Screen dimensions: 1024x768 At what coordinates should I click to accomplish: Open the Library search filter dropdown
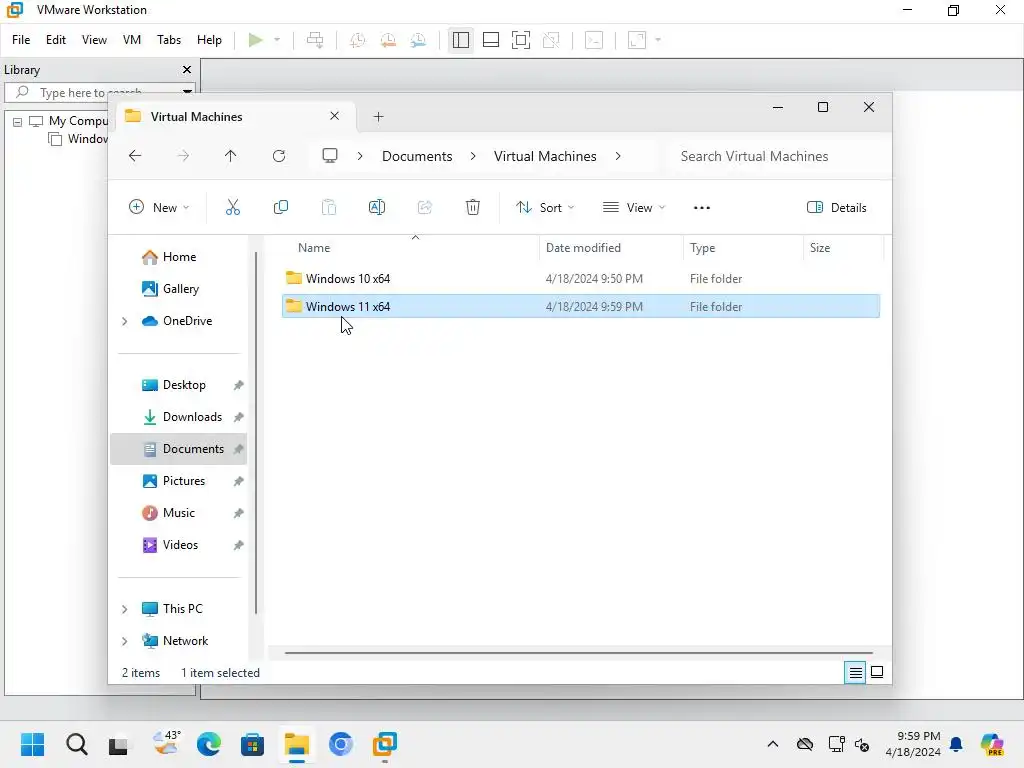[x=187, y=93]
